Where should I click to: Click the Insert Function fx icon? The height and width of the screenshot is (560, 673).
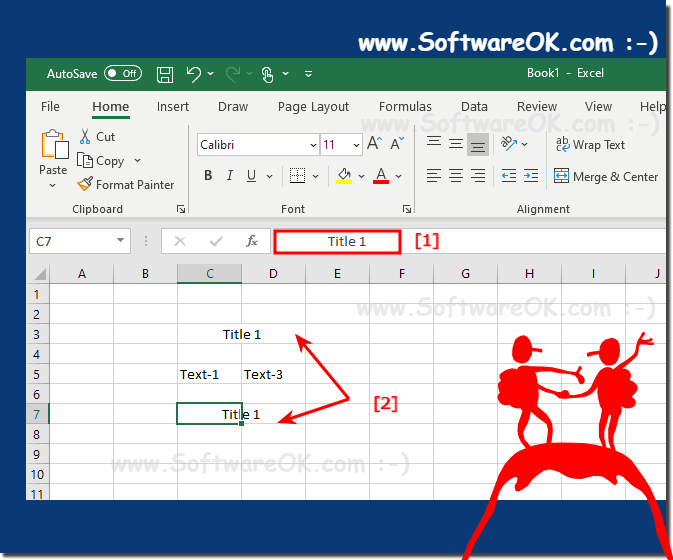pos(252,241)
